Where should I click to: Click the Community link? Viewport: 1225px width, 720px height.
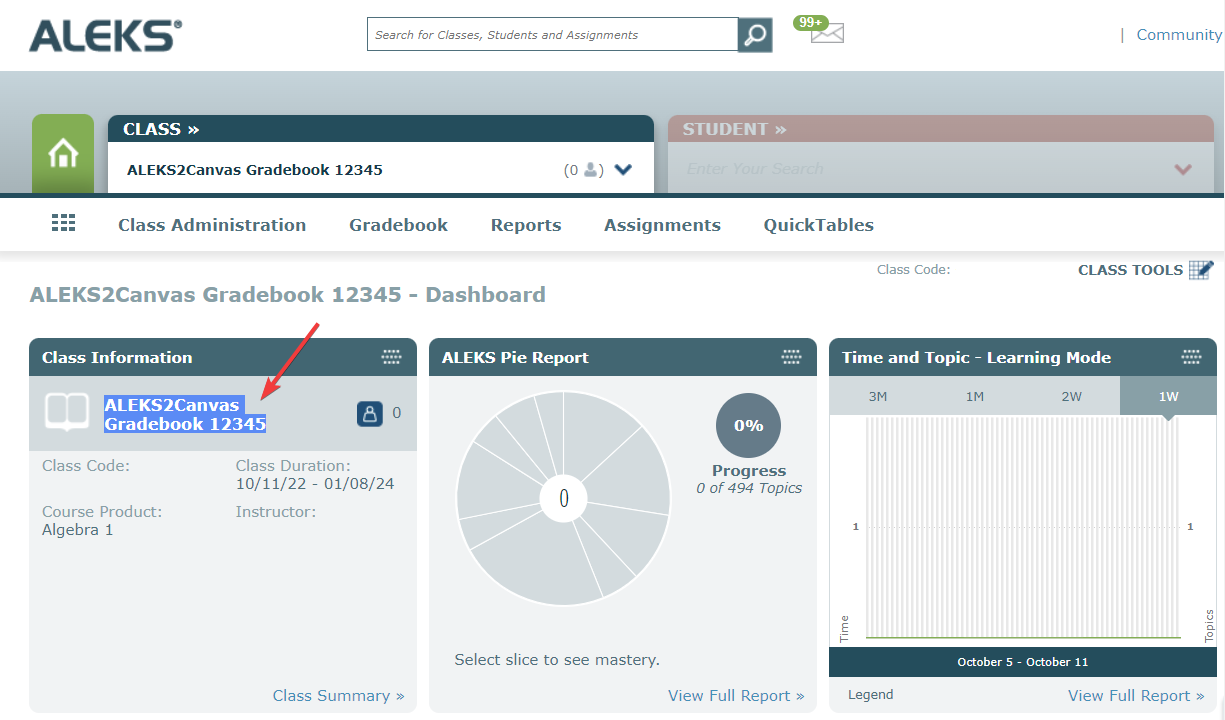pyautogui.click(x=1178, y=33)
